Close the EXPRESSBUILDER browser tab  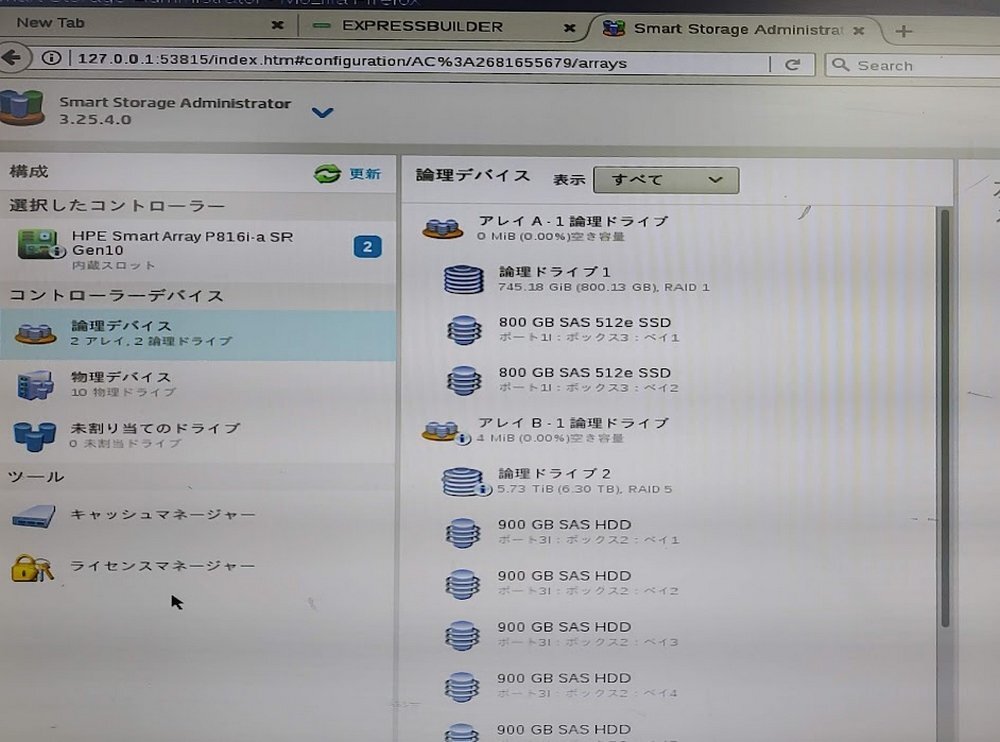point(570,27)
